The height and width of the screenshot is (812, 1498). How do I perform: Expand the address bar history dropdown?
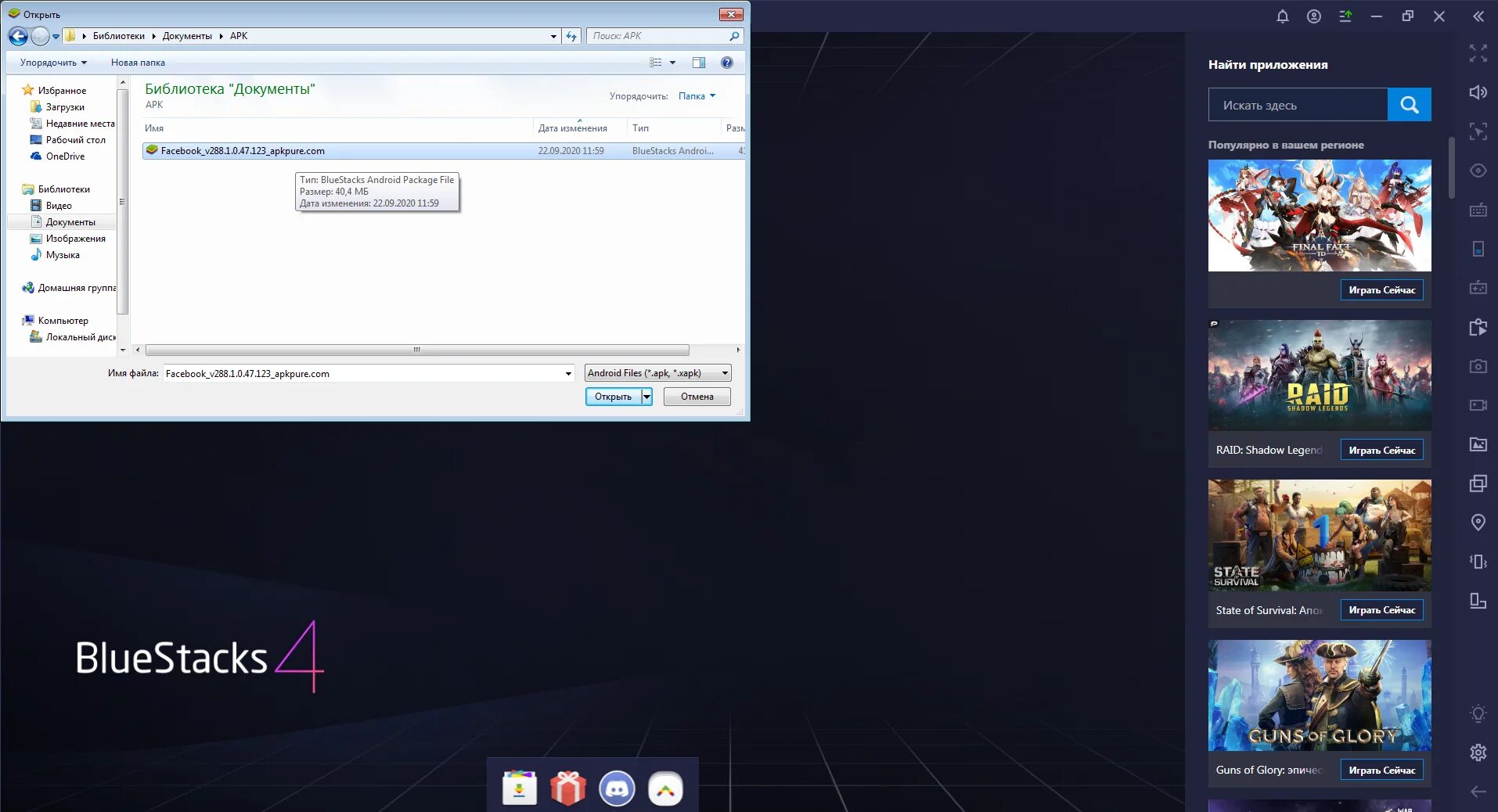(553, 36)
